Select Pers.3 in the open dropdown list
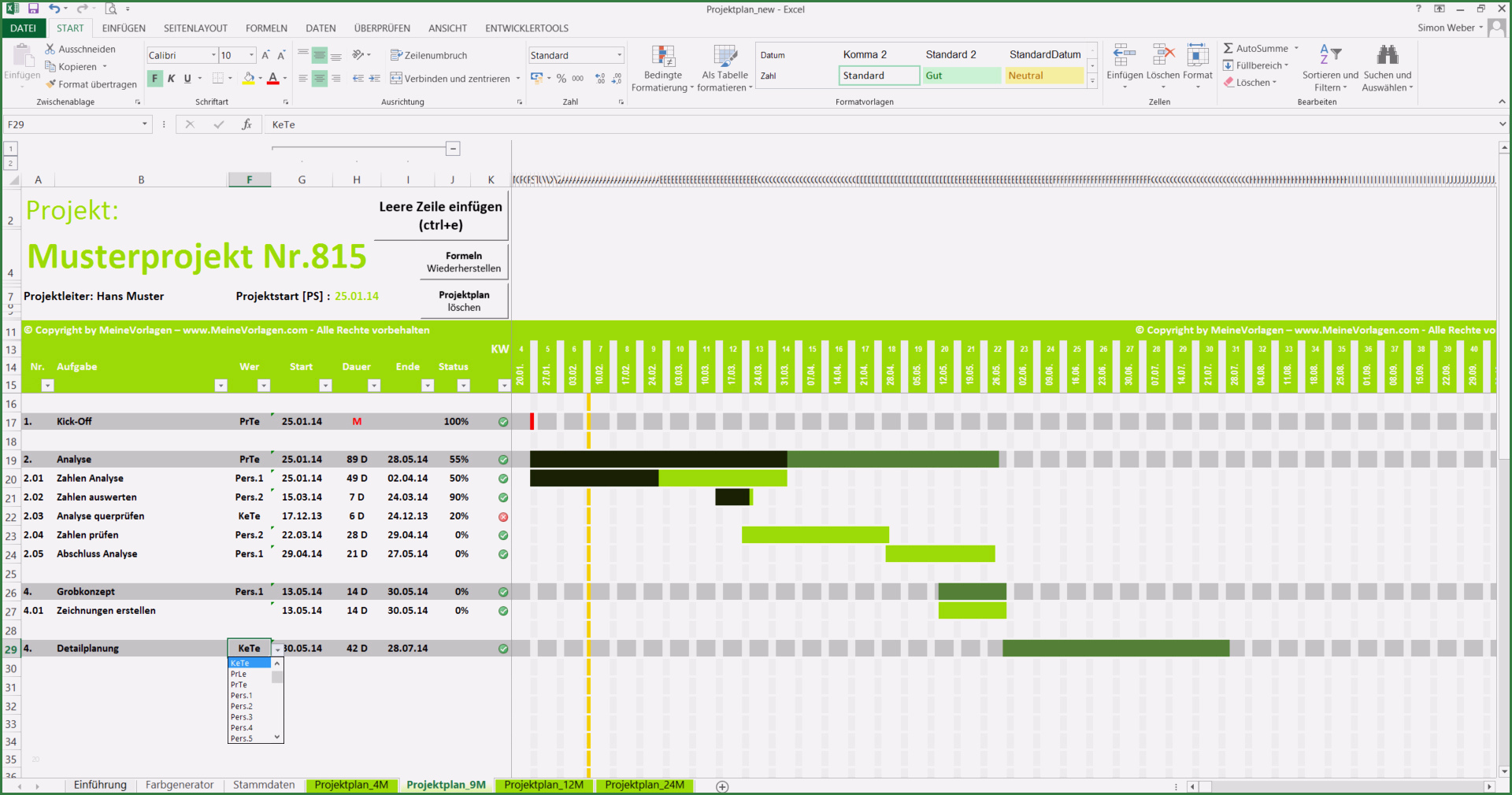1512x795 pixels. click(x=242, y=717)
